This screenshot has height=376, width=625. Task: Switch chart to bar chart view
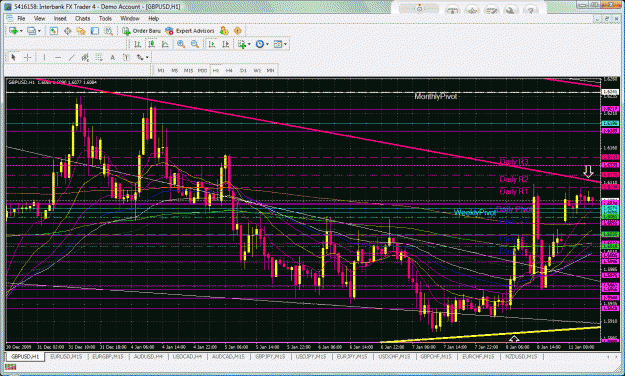tap(138, 44)
